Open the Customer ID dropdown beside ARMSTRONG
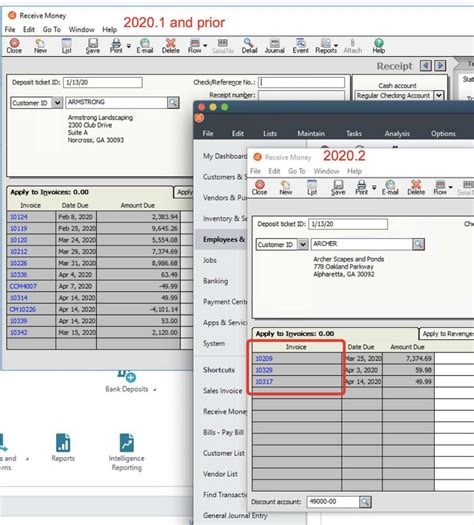 tap(58, 103)
